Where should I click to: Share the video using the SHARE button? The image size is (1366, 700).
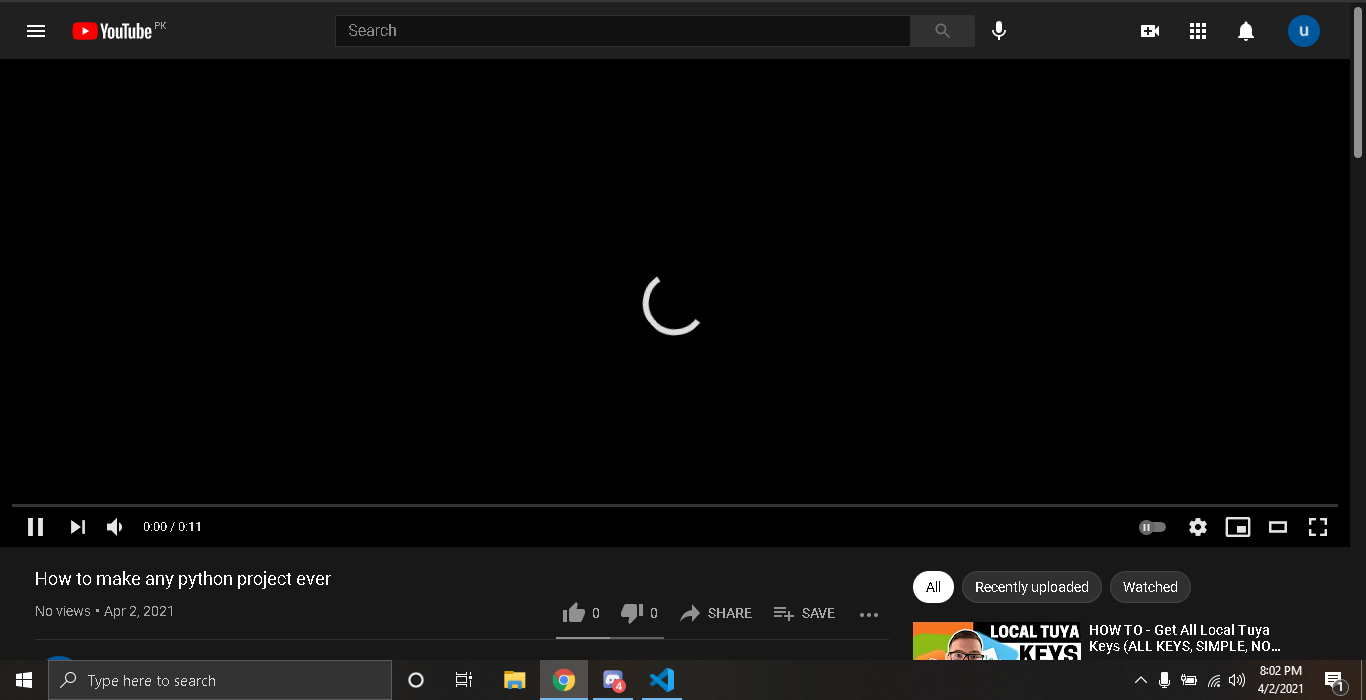[716, 613]
